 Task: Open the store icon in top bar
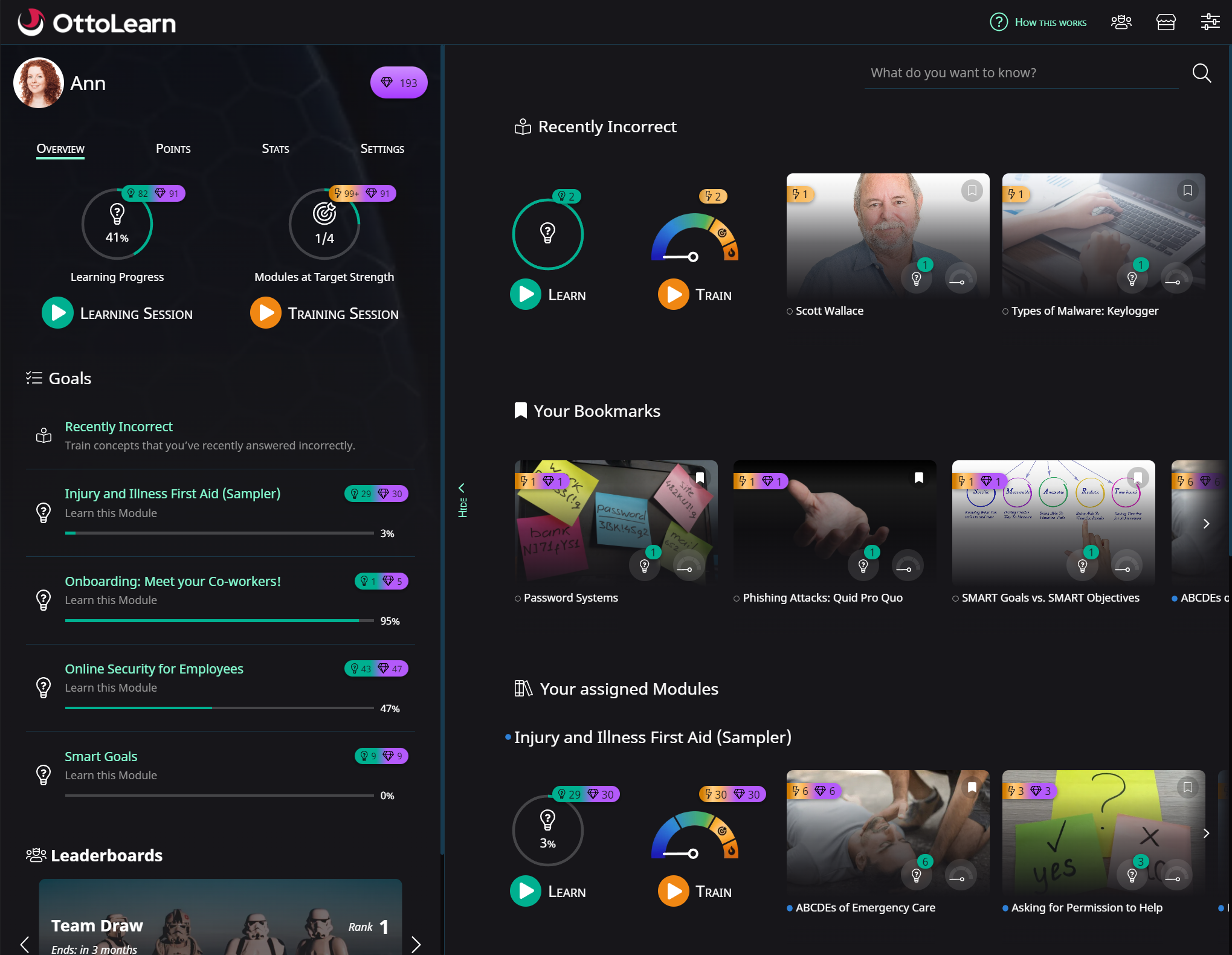(1166, 22)
